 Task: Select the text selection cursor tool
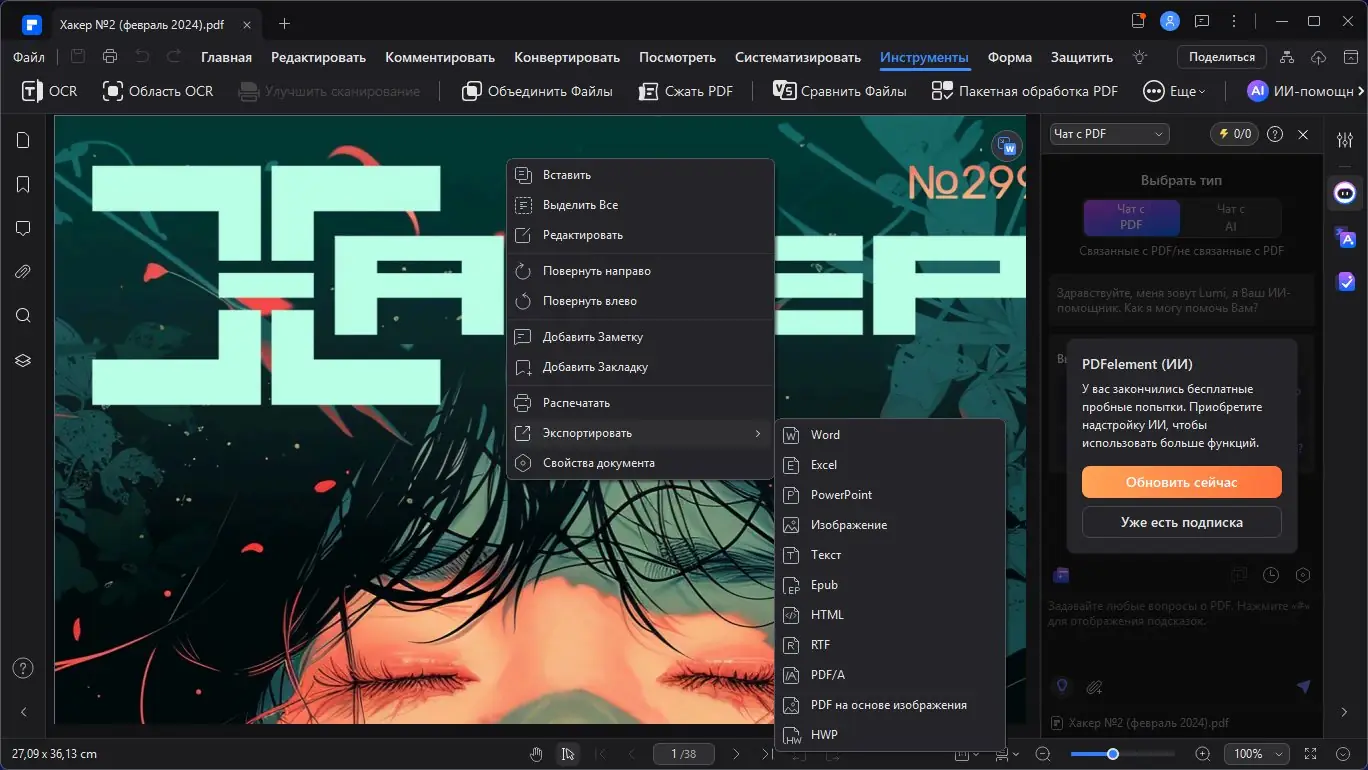568,754
